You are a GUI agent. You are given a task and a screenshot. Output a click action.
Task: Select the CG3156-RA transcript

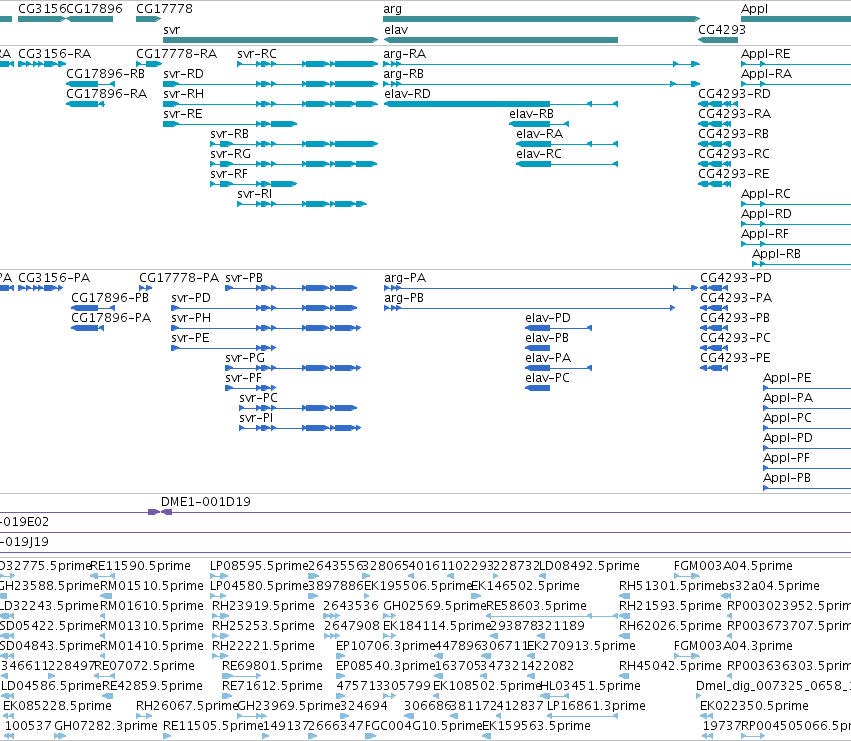42,64
